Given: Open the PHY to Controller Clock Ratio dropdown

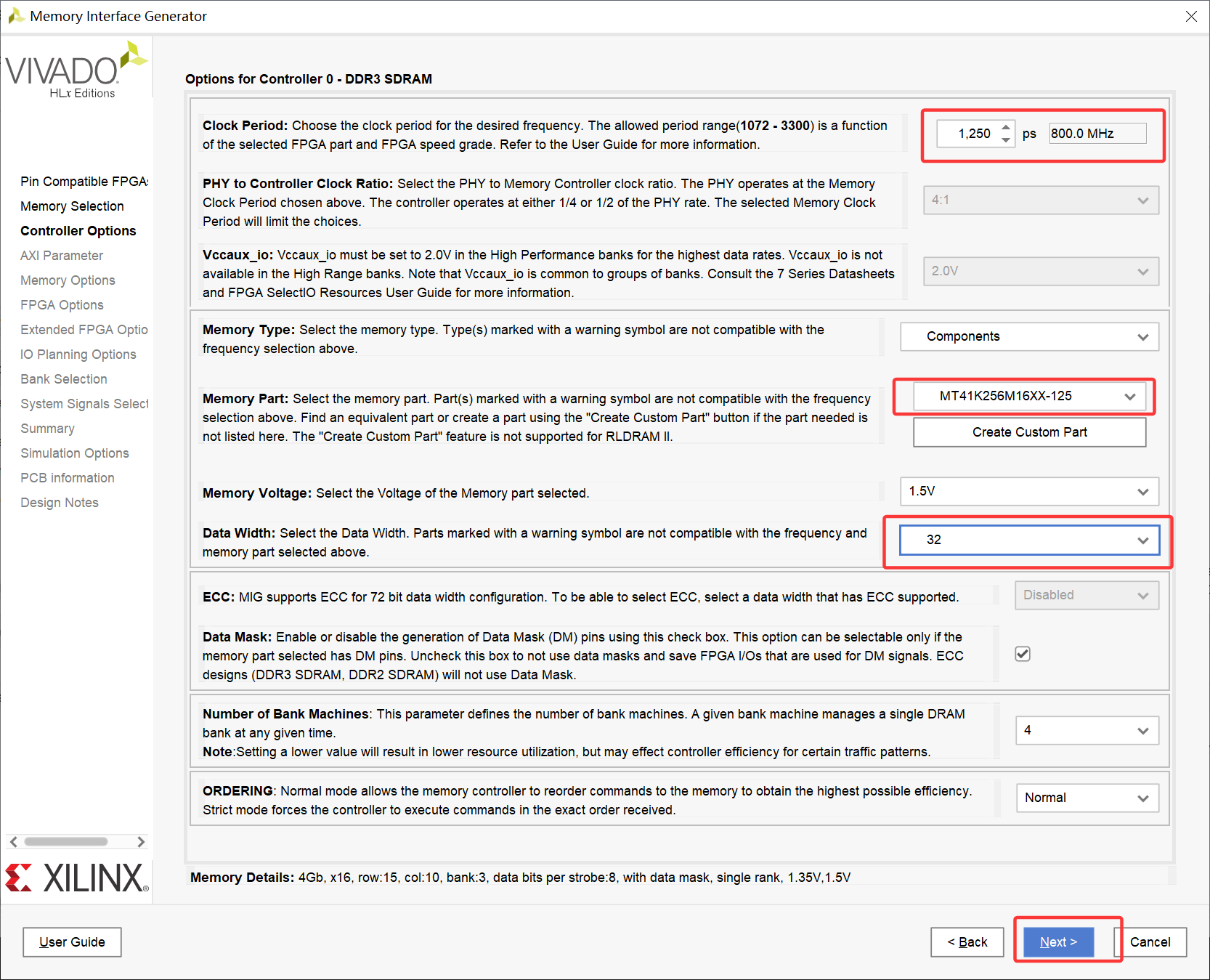Looking at the screenshot, I should coord(1041,200).
